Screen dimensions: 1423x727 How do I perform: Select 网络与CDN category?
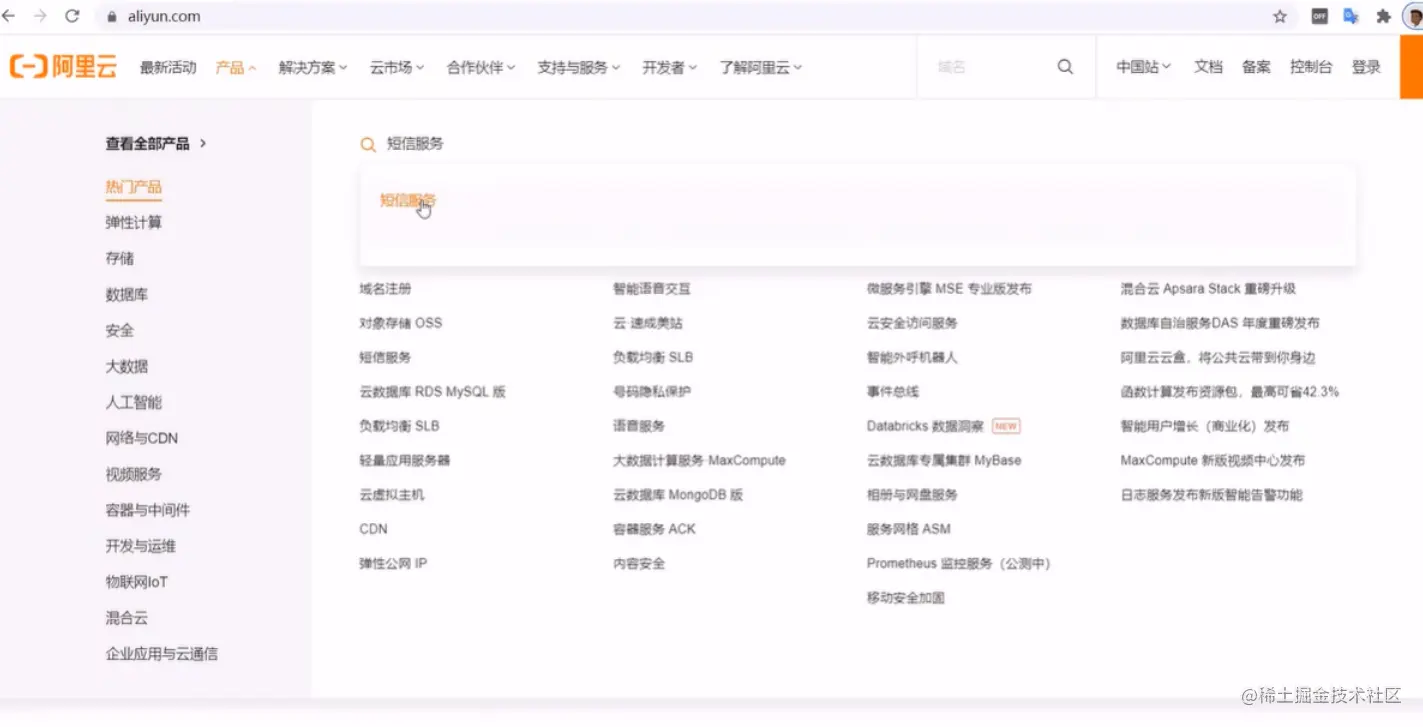(x=141, y=438)
